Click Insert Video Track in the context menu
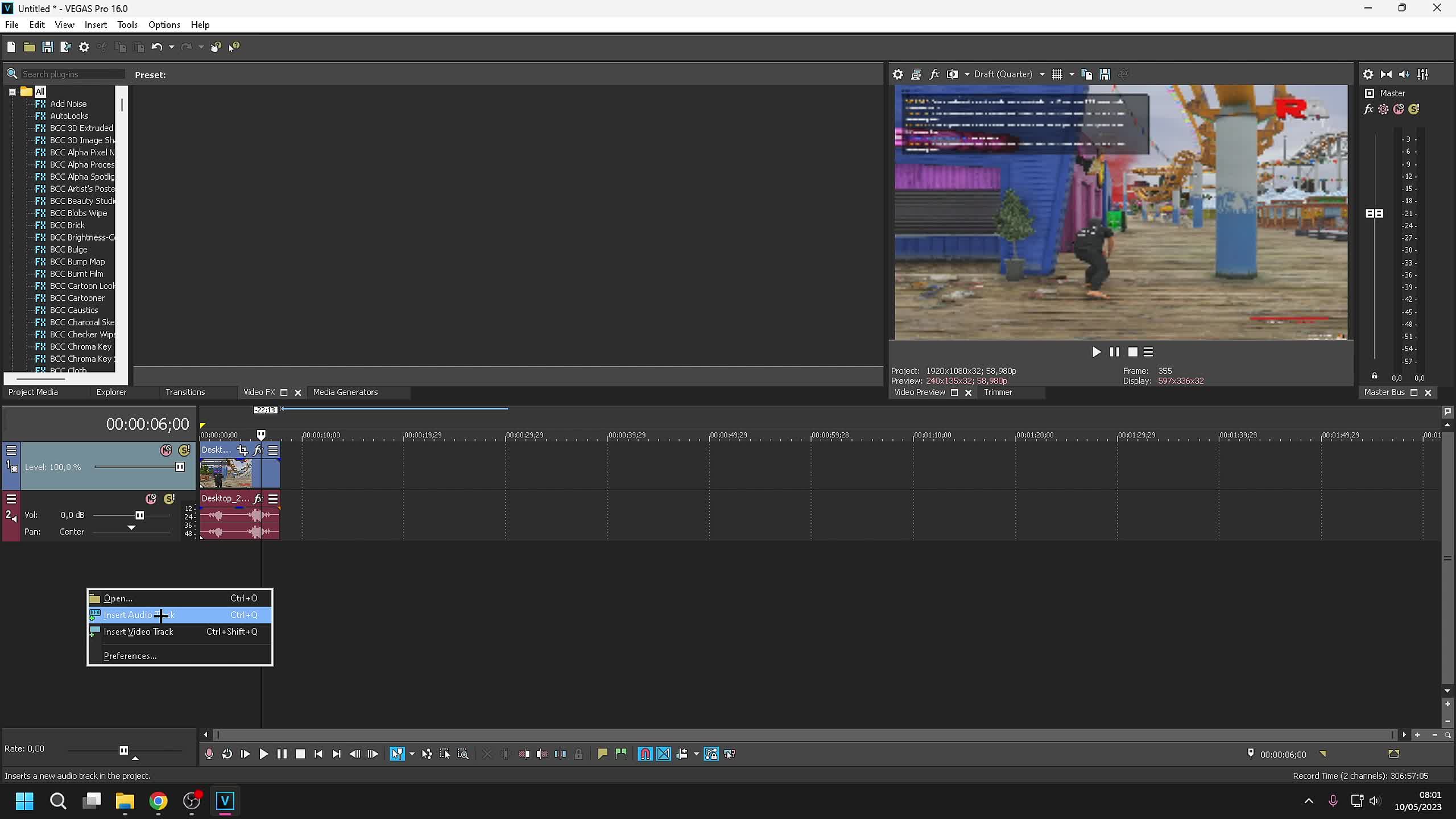This screenshot has height=819, width=1456. click(139, 631)
